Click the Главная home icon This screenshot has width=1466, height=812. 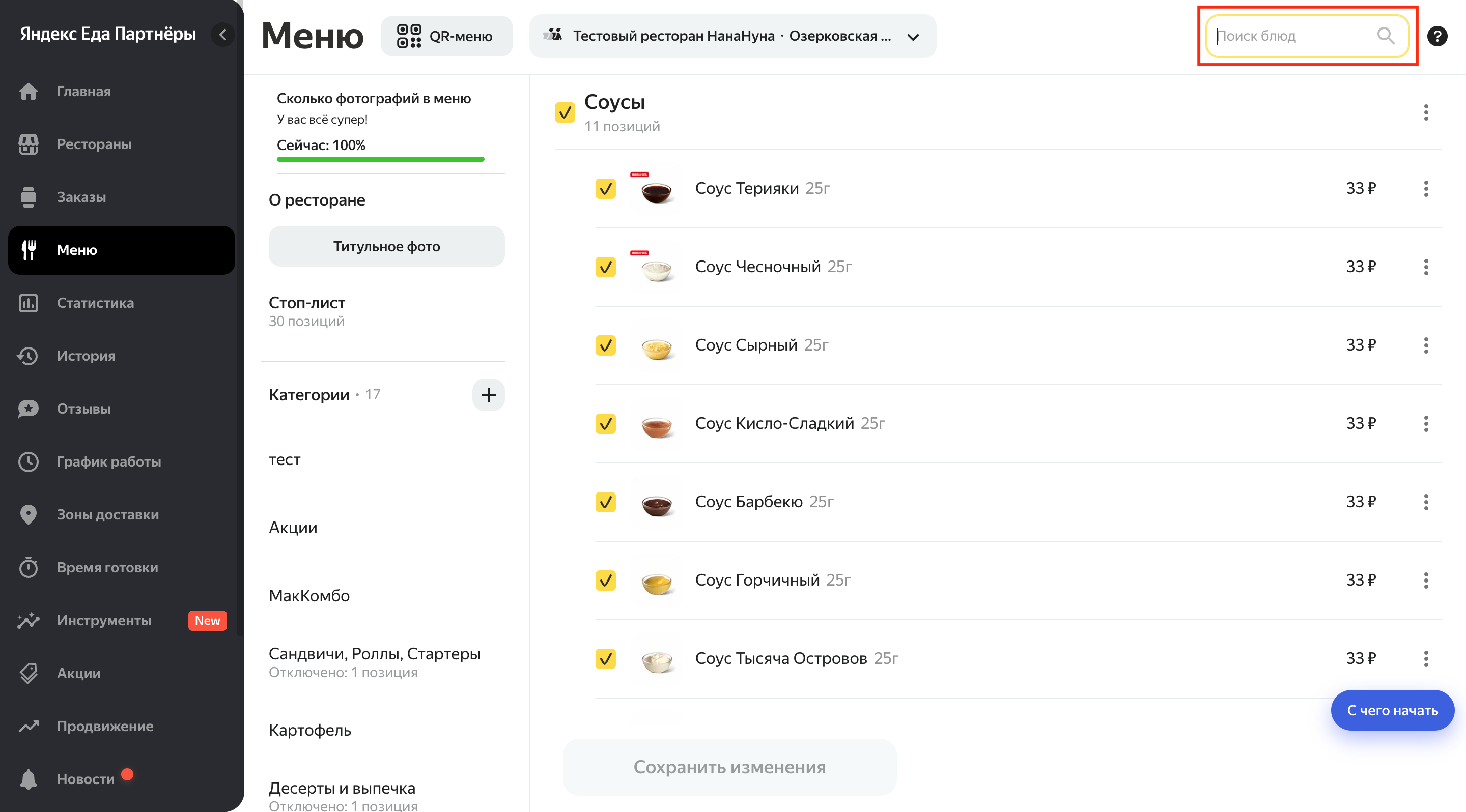[x=29, y=91]
